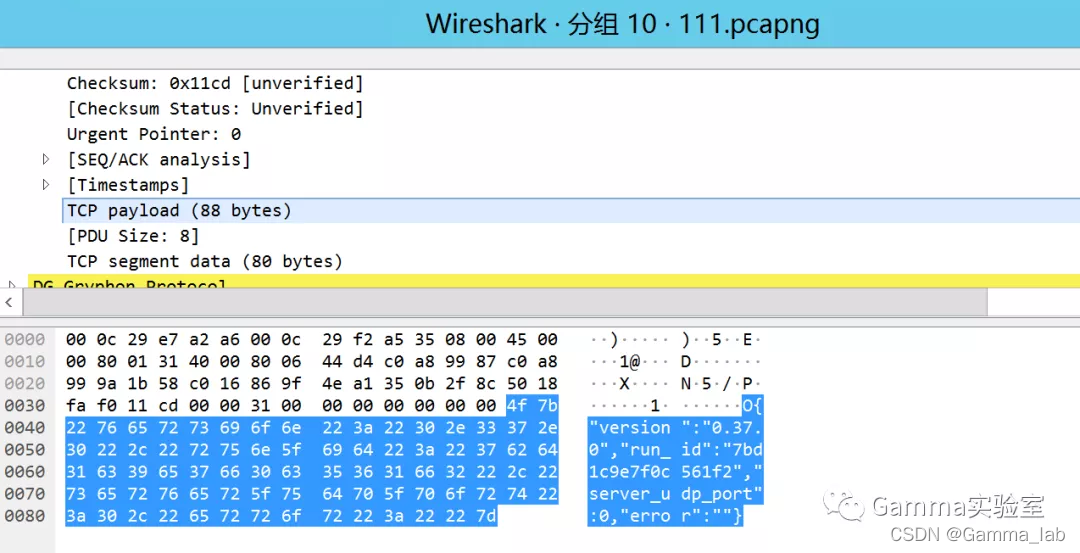Click ASCII text 1c9e7f0c in bytes pane
The height and width of the screenshot is (553, 1080).
[630, 472]
